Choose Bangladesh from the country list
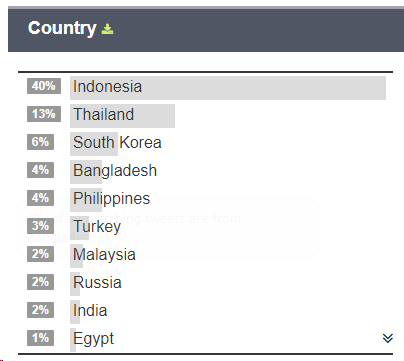The height and width of the screenshot is (361, 404). [x=115, y=170]
